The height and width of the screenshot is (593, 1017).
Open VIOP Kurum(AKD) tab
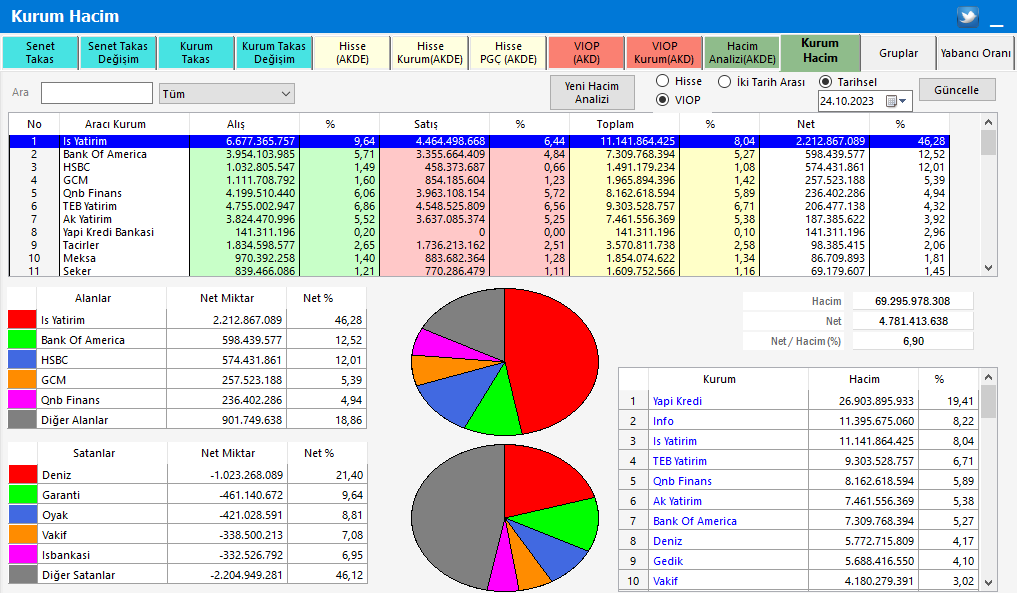point(664,53)
